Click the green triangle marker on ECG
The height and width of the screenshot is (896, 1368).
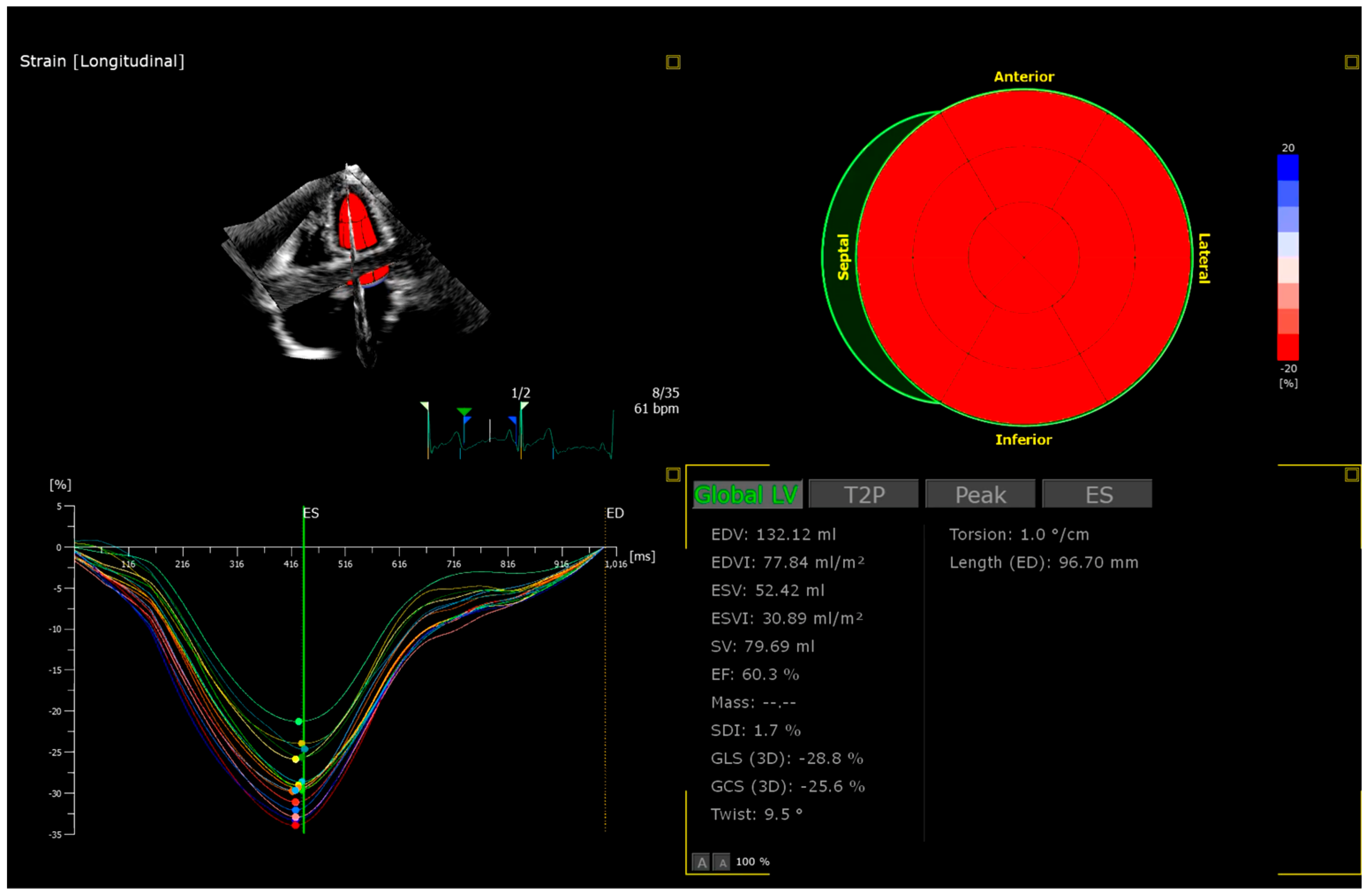[x=464, y=411]
